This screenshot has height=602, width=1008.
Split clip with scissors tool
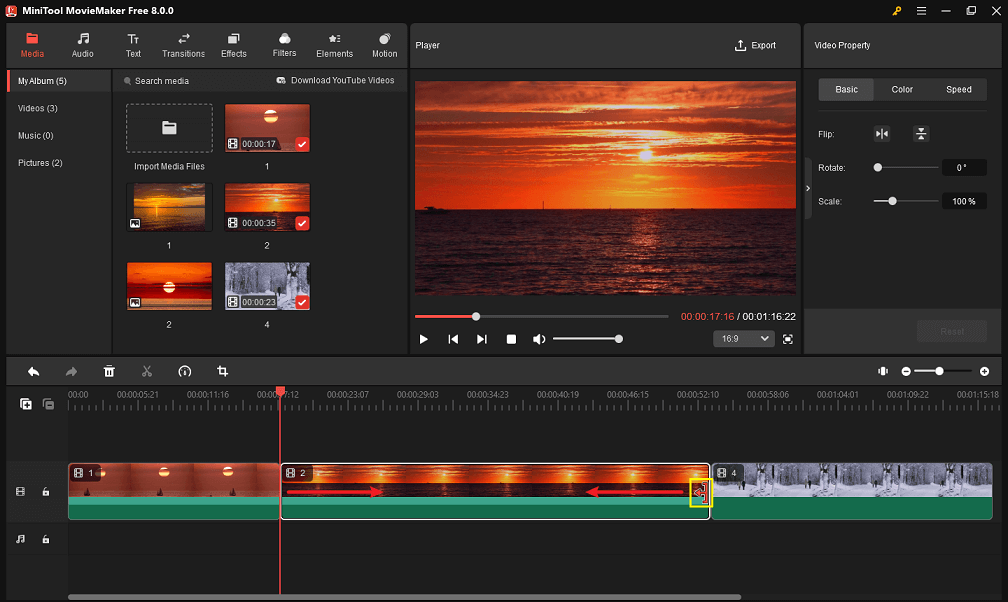pyautogui.click(x=147, y=371)
